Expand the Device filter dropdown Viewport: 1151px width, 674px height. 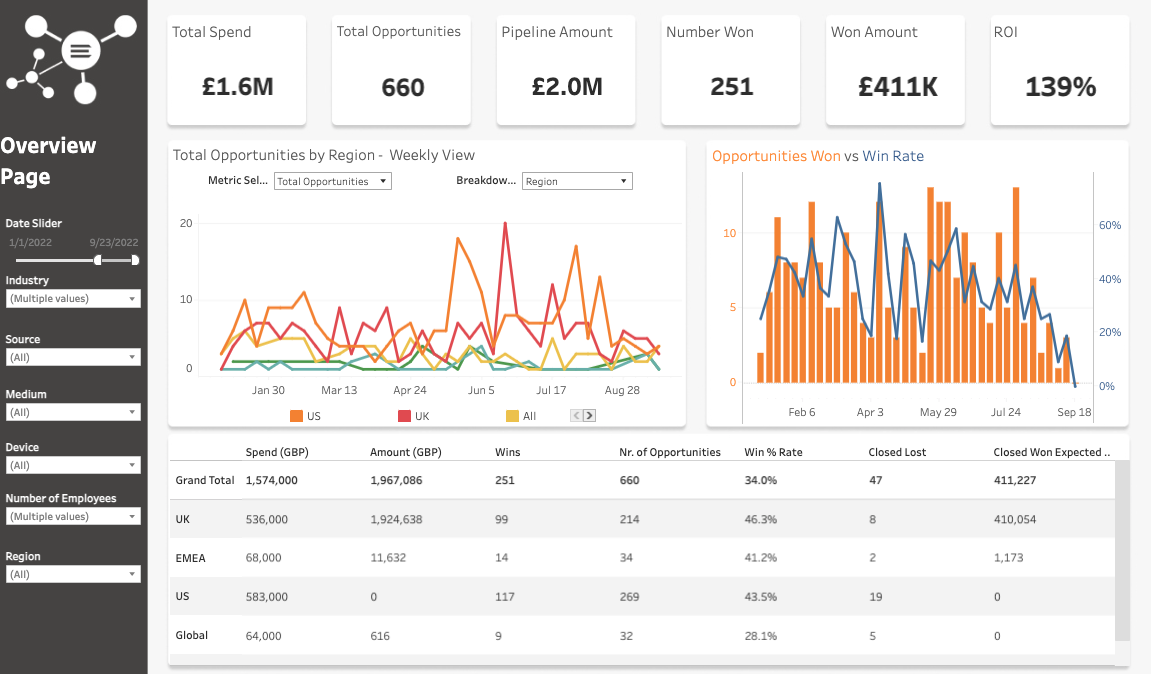click(x=73, y=465)
